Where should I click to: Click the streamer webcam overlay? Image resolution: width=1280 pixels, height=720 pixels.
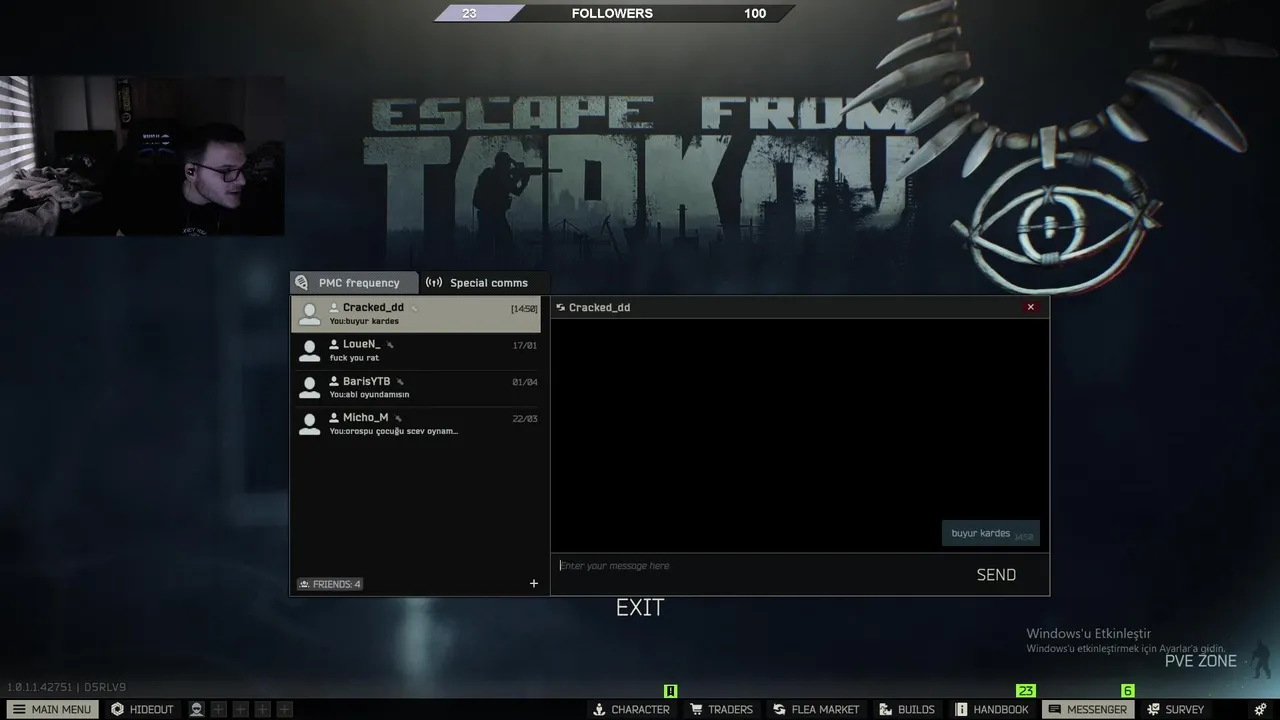pyautogui.click(x=142, y=157)
